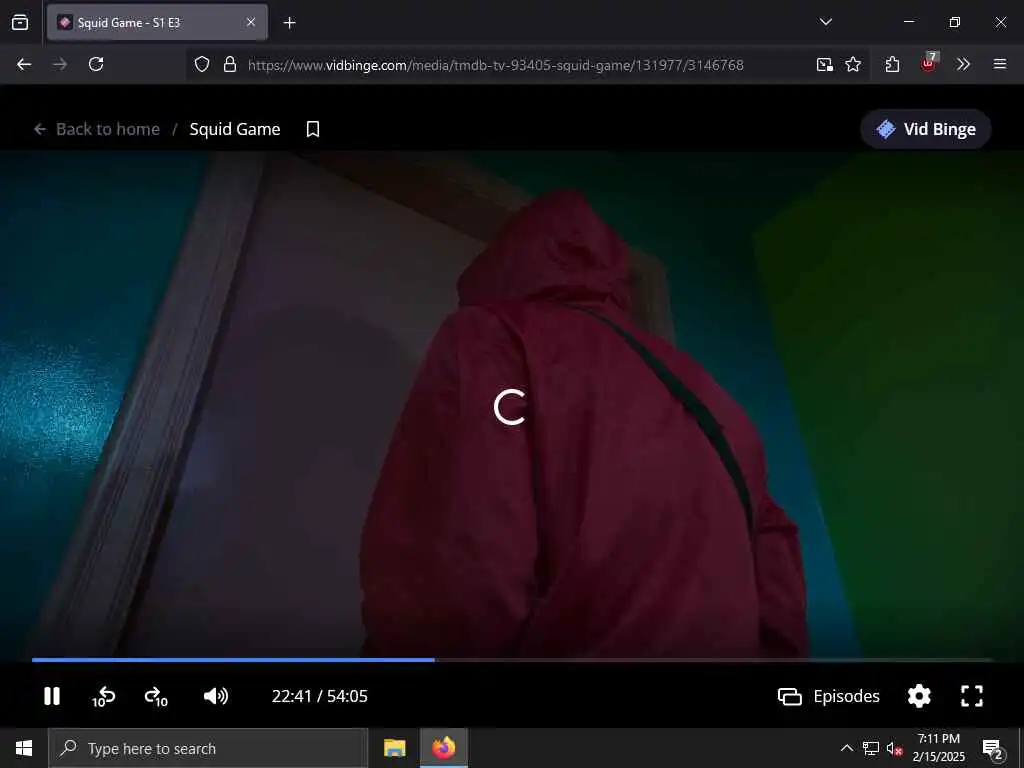Screen dimensions: 1024x768
Task: Show more toolbar tools chevron
Action: tap(963, 64)
